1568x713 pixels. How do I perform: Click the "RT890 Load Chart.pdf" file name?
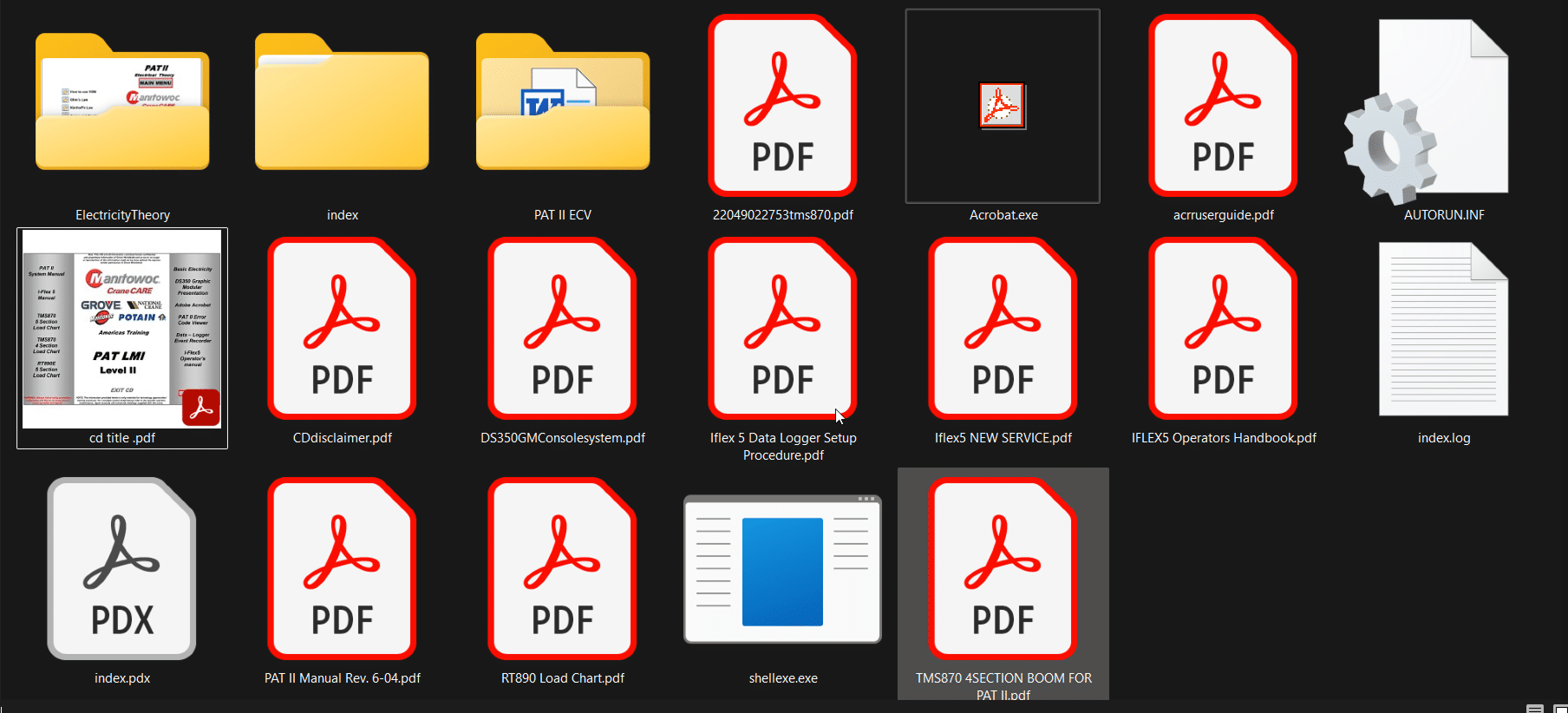point(563,678)
